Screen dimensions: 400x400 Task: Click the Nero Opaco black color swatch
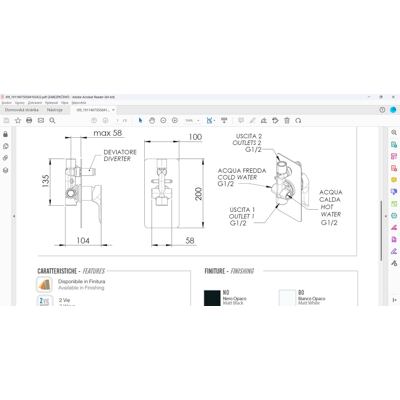[x=212, y=298]
